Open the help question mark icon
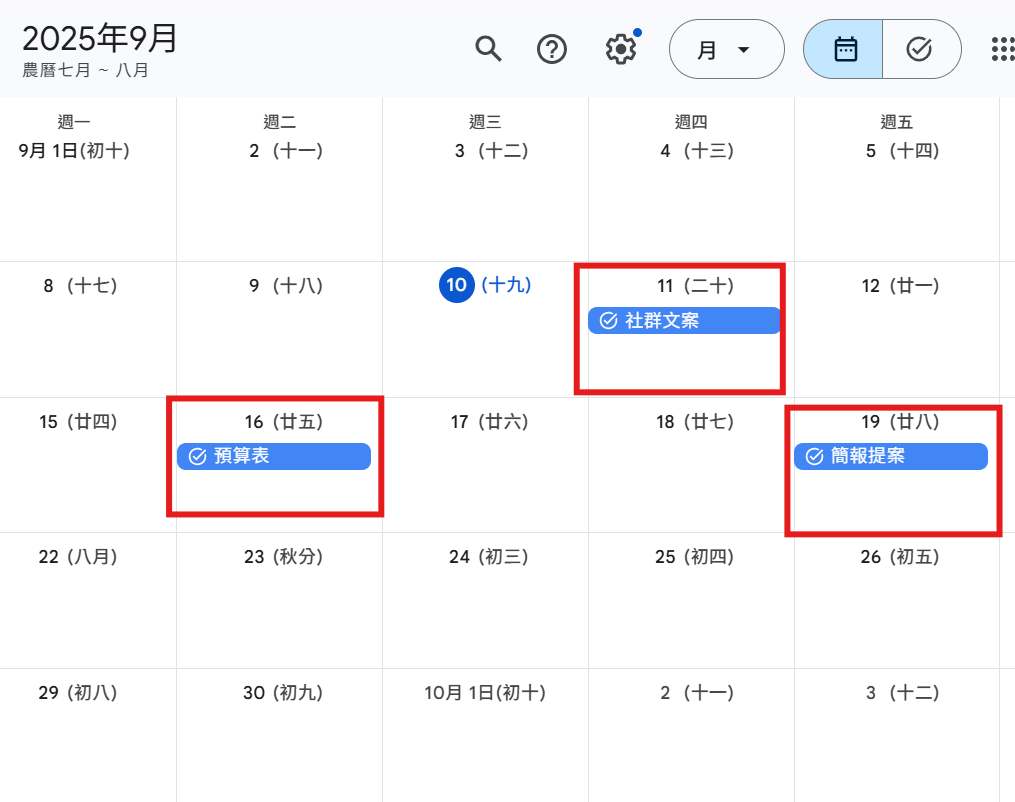1015x802 pixels. pos(552,48)
